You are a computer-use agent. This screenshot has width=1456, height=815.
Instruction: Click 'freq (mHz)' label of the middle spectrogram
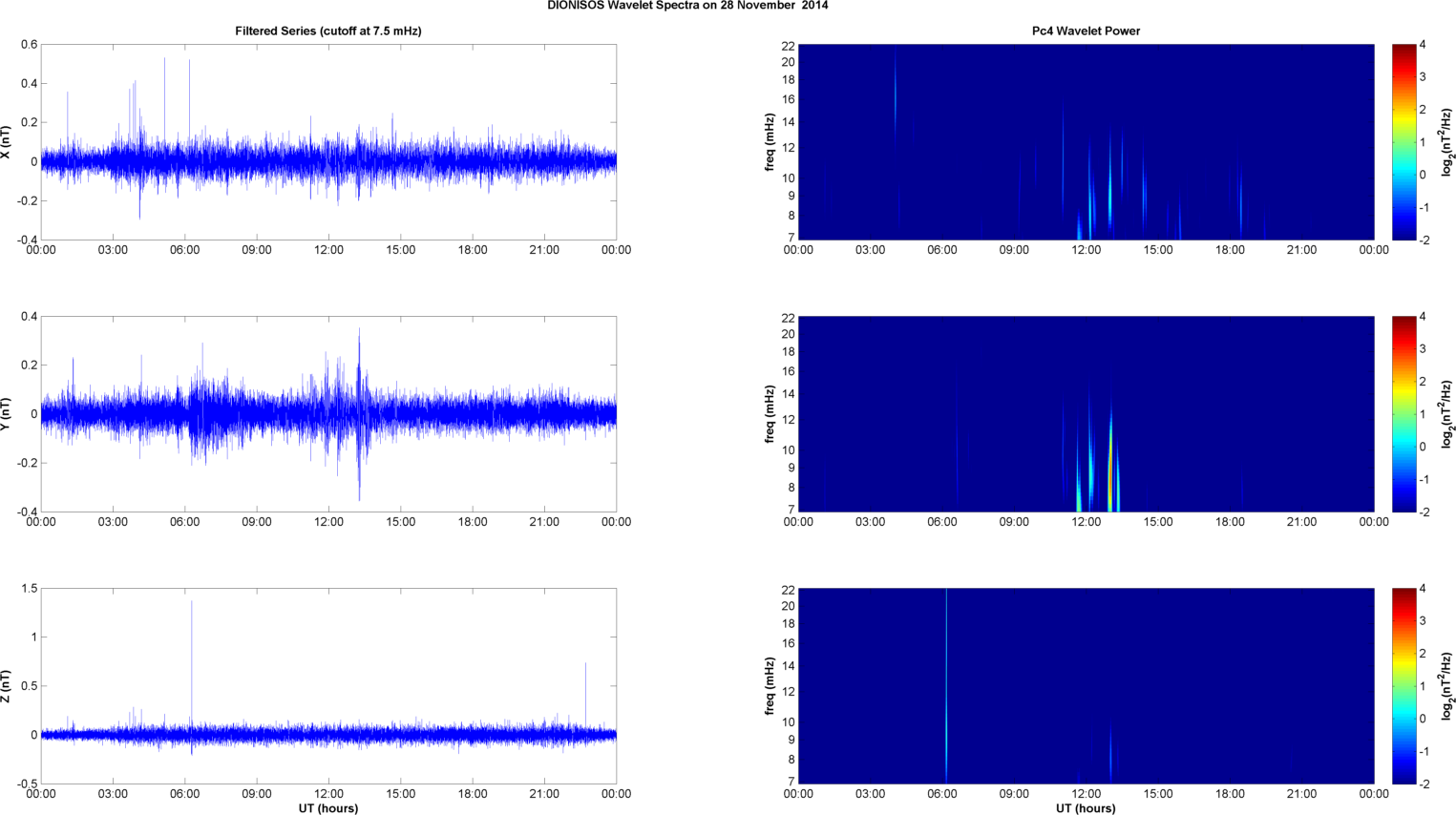pos(770,414)
